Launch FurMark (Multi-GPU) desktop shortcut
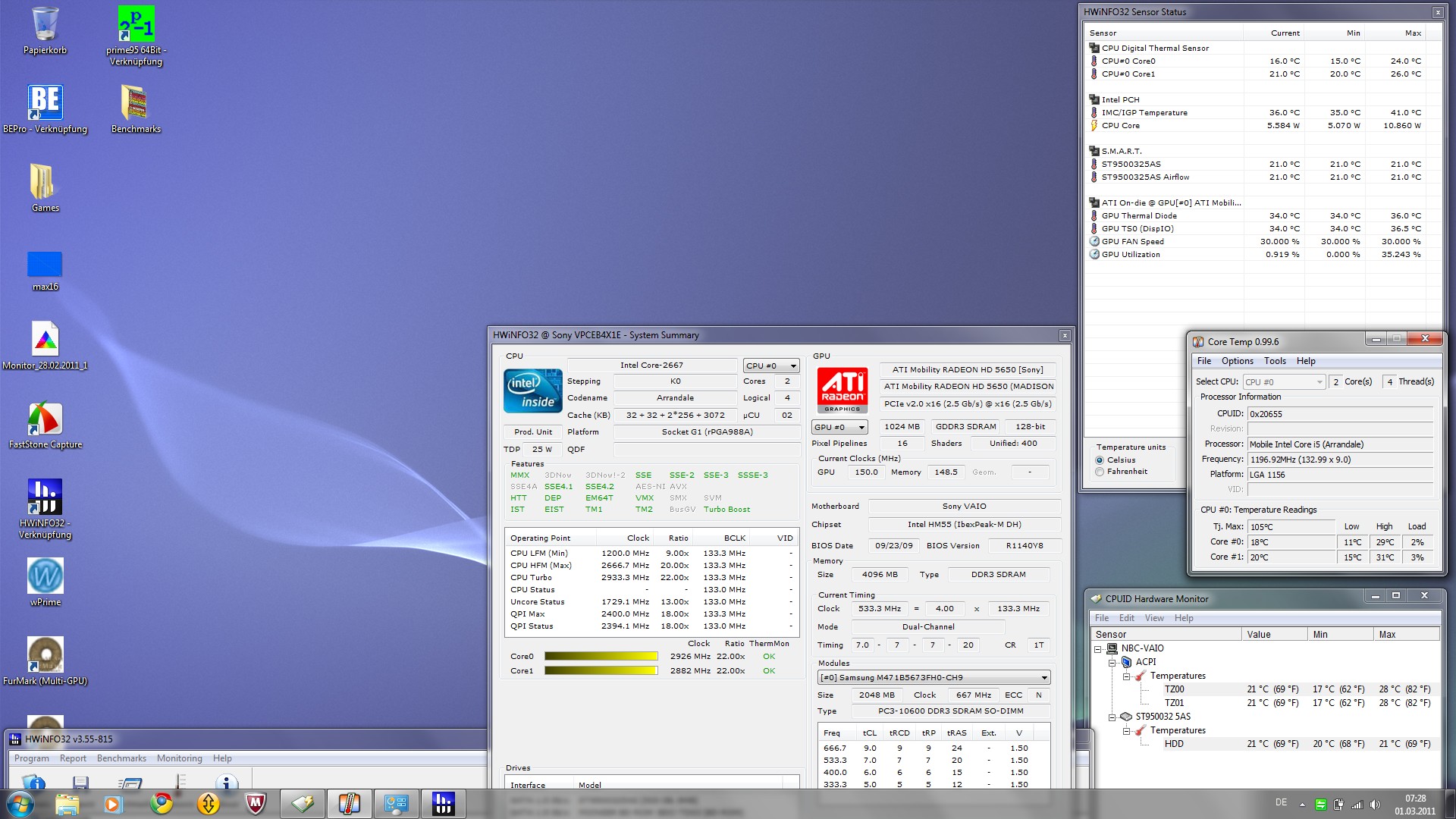The image size is (1456, 819). (45, 661)
